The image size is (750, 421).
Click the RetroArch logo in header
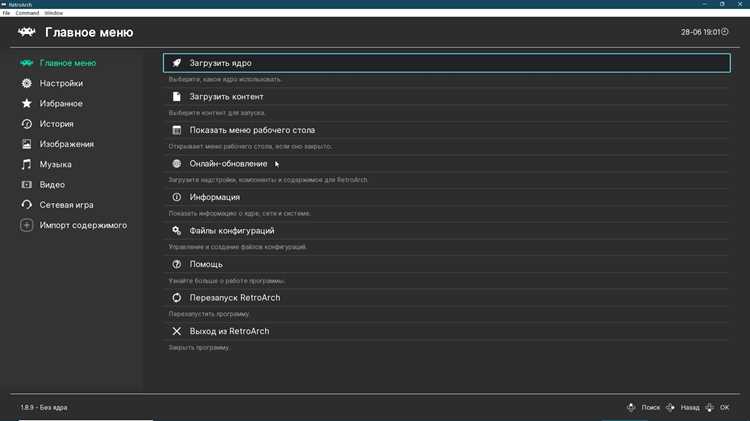pos(27,32)
